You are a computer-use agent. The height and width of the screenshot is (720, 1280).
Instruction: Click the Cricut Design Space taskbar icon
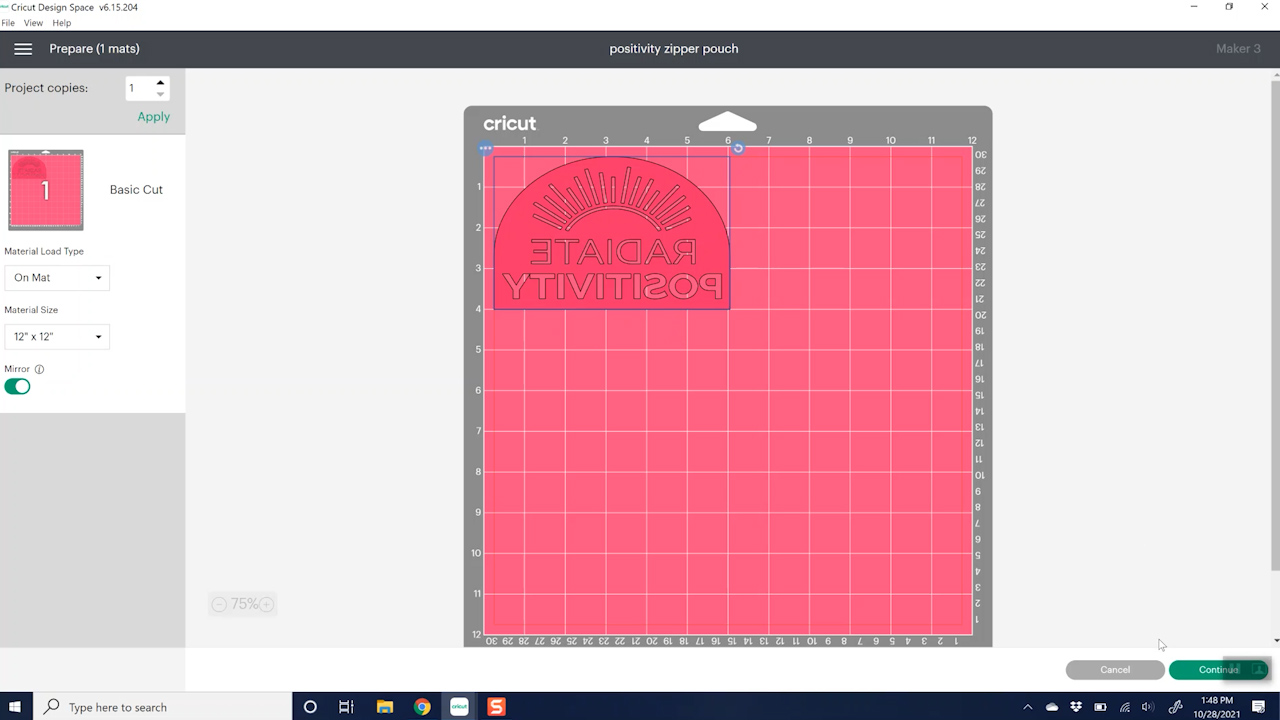coord(459,707)
